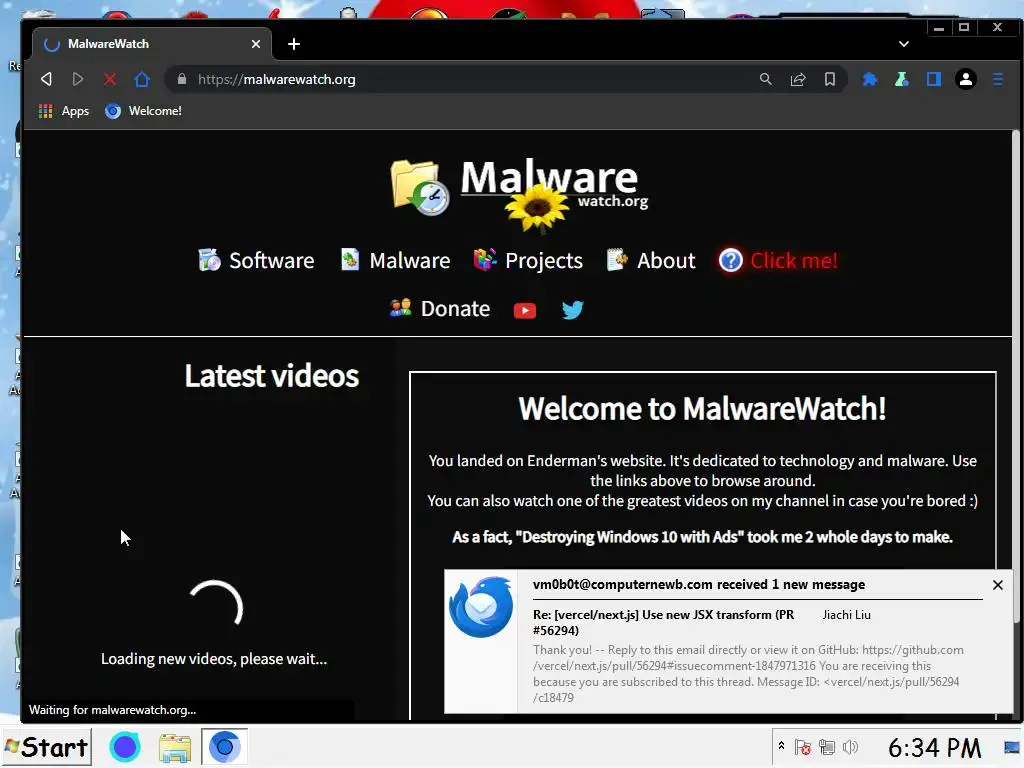Image resolution: width=1024 pixels, height=768 pixels.
Task: Click the notification email body preview
Action: point(748,674)
